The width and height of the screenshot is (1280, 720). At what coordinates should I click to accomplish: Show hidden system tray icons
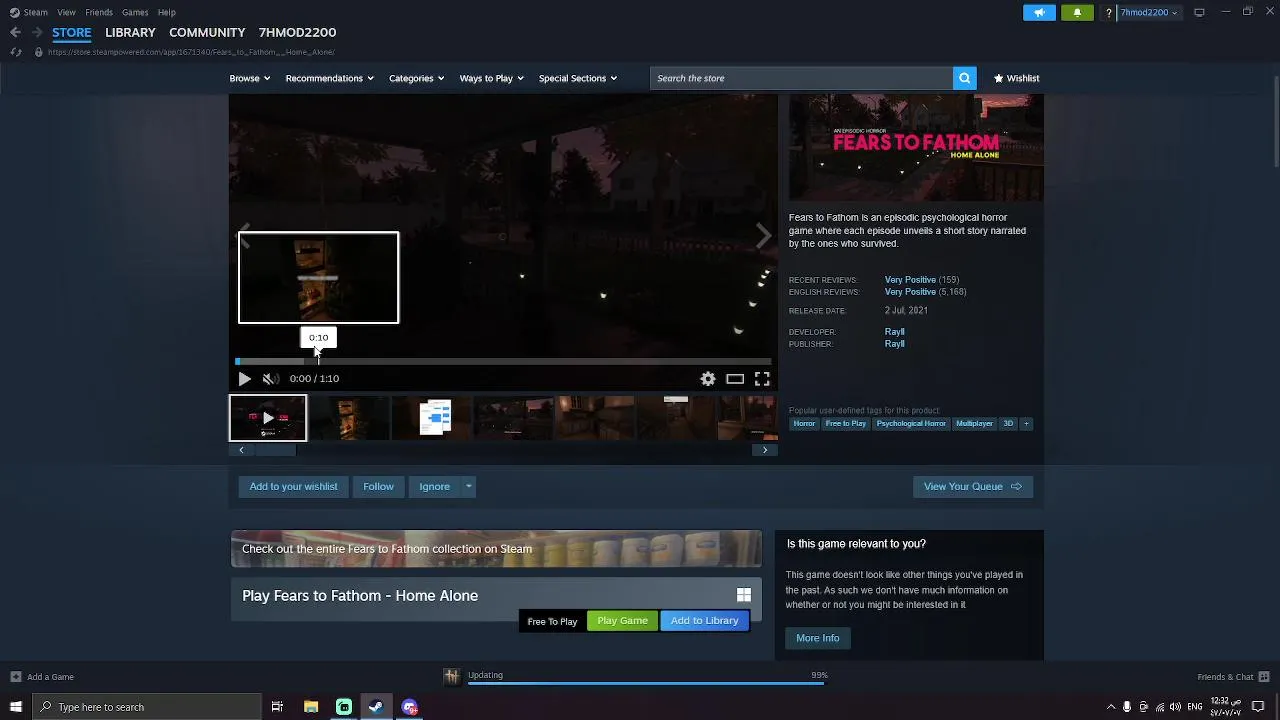point(1110,707)
